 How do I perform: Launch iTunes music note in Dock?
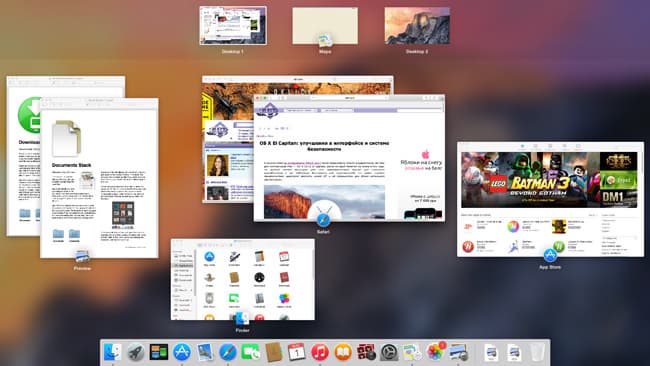tap(320, 352)
